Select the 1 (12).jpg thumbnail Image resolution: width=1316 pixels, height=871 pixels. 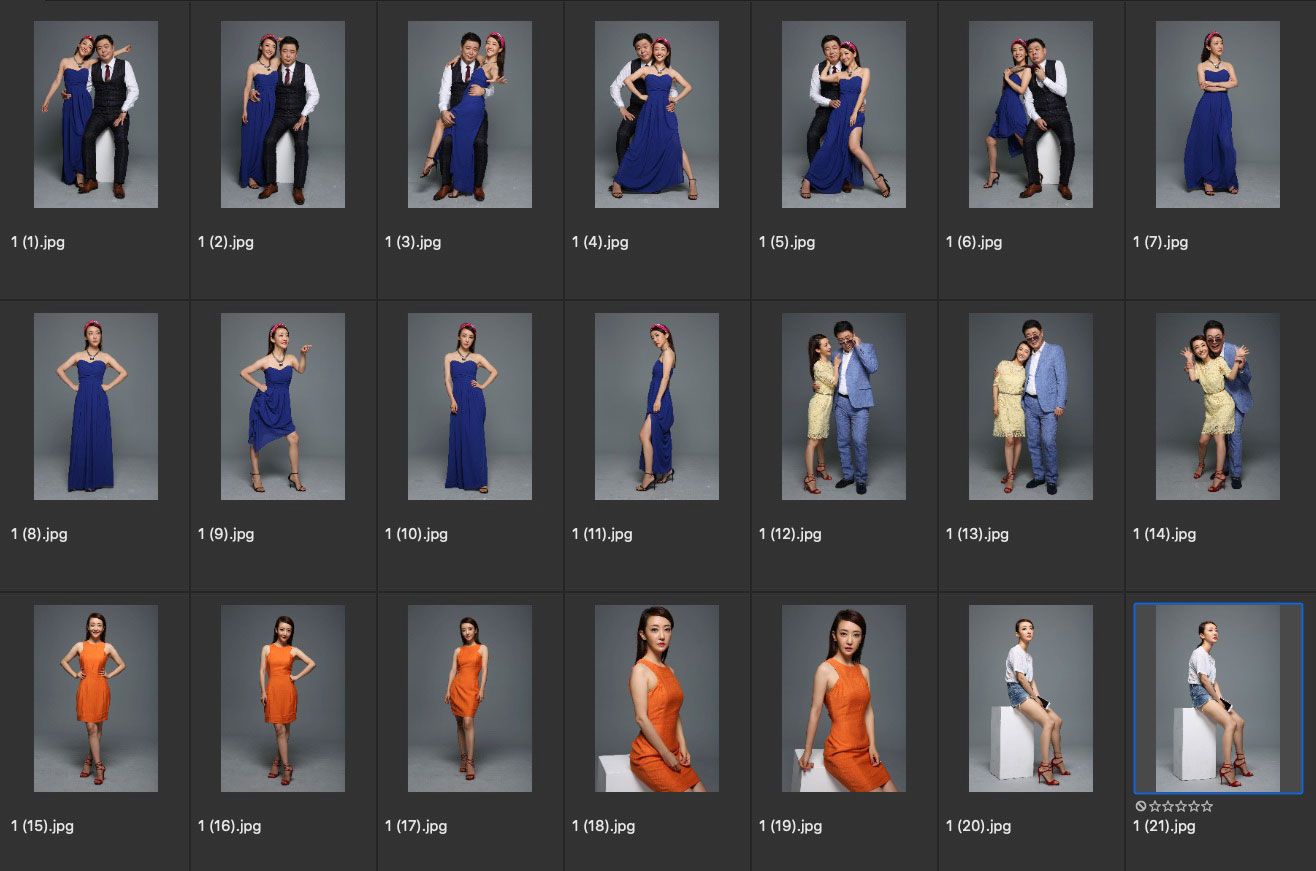pyautogui.click(x=844, y=406)
